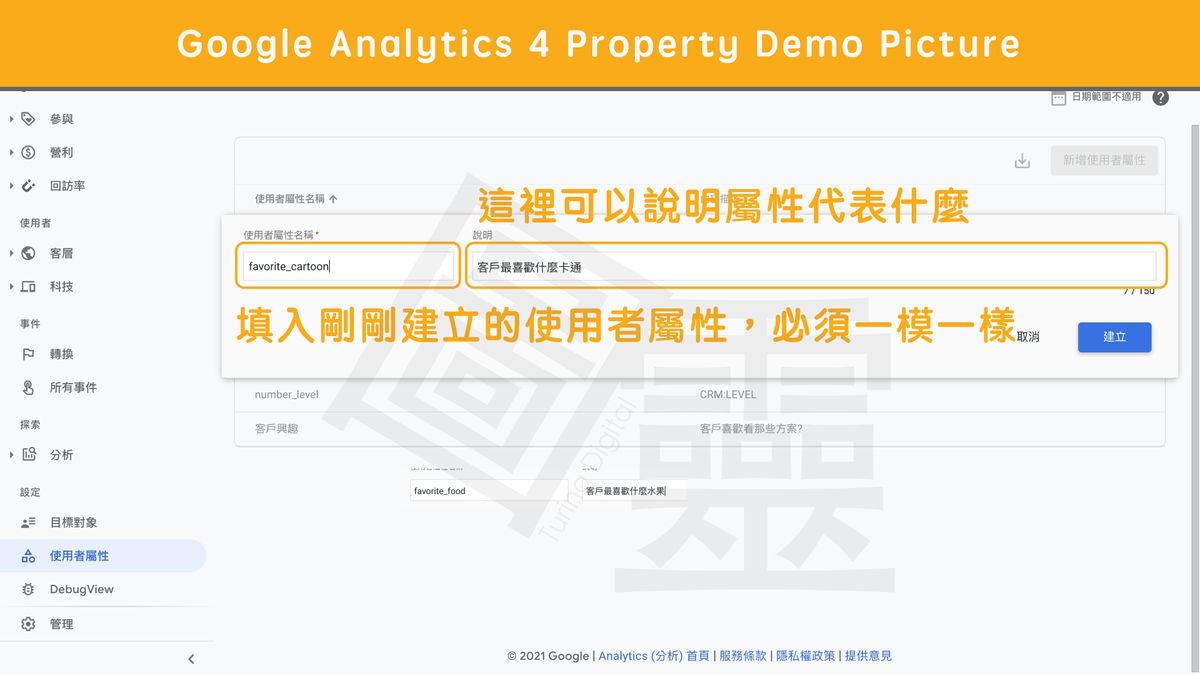Open the Analytics (分析) 首頁 link
Image resolution: width=1200 pixels, height=675 pixels.
click(654, 656)
